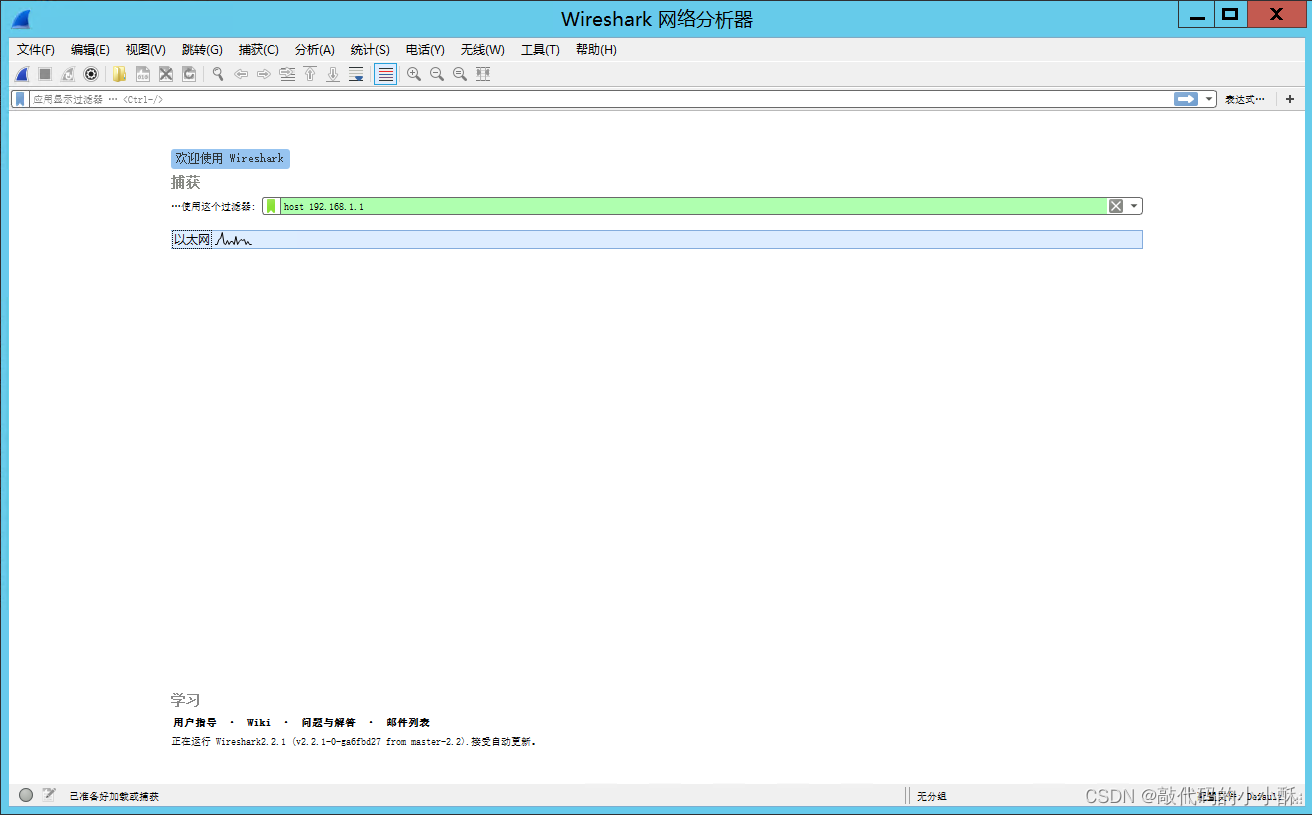Open the 电话(Y) menu
The image size is (1312, 815).
tap(425, 50)
